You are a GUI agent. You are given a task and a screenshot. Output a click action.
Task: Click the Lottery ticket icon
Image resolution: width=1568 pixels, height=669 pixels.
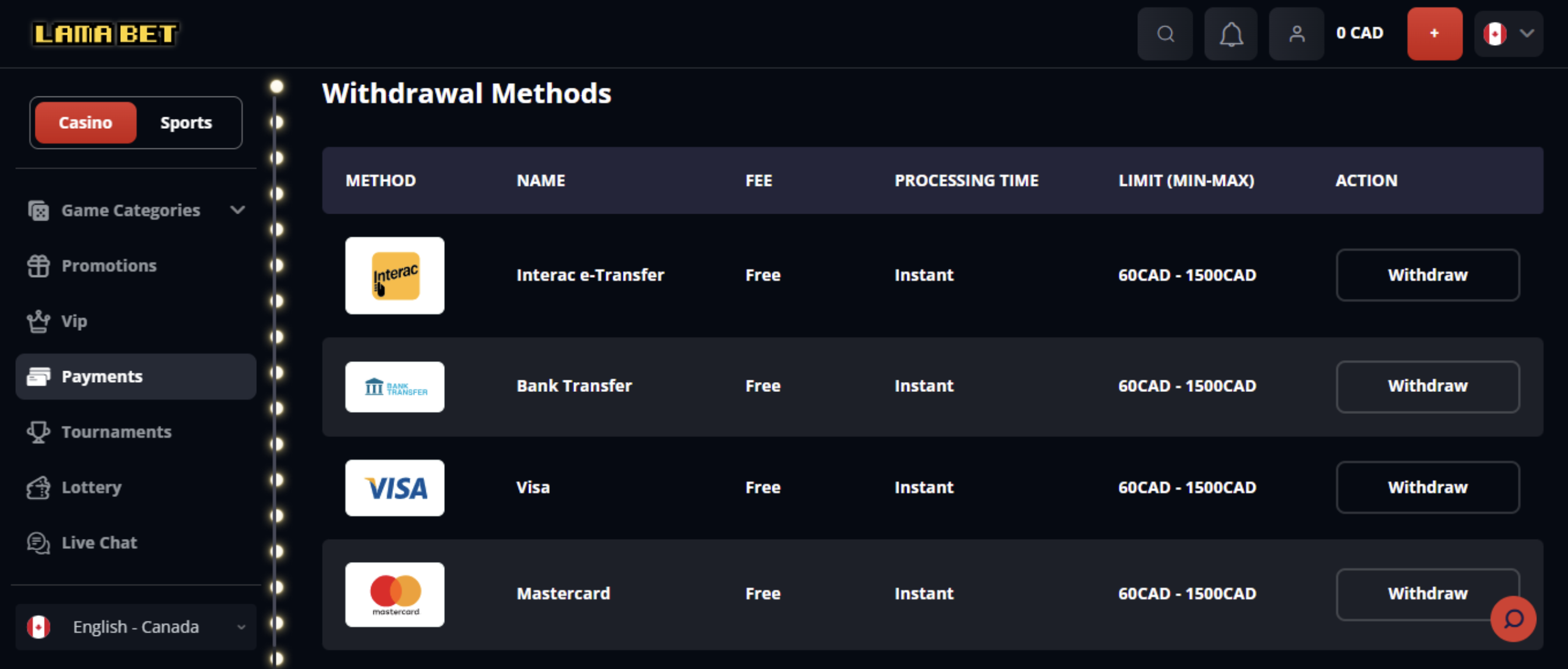(x=38, y=487)
